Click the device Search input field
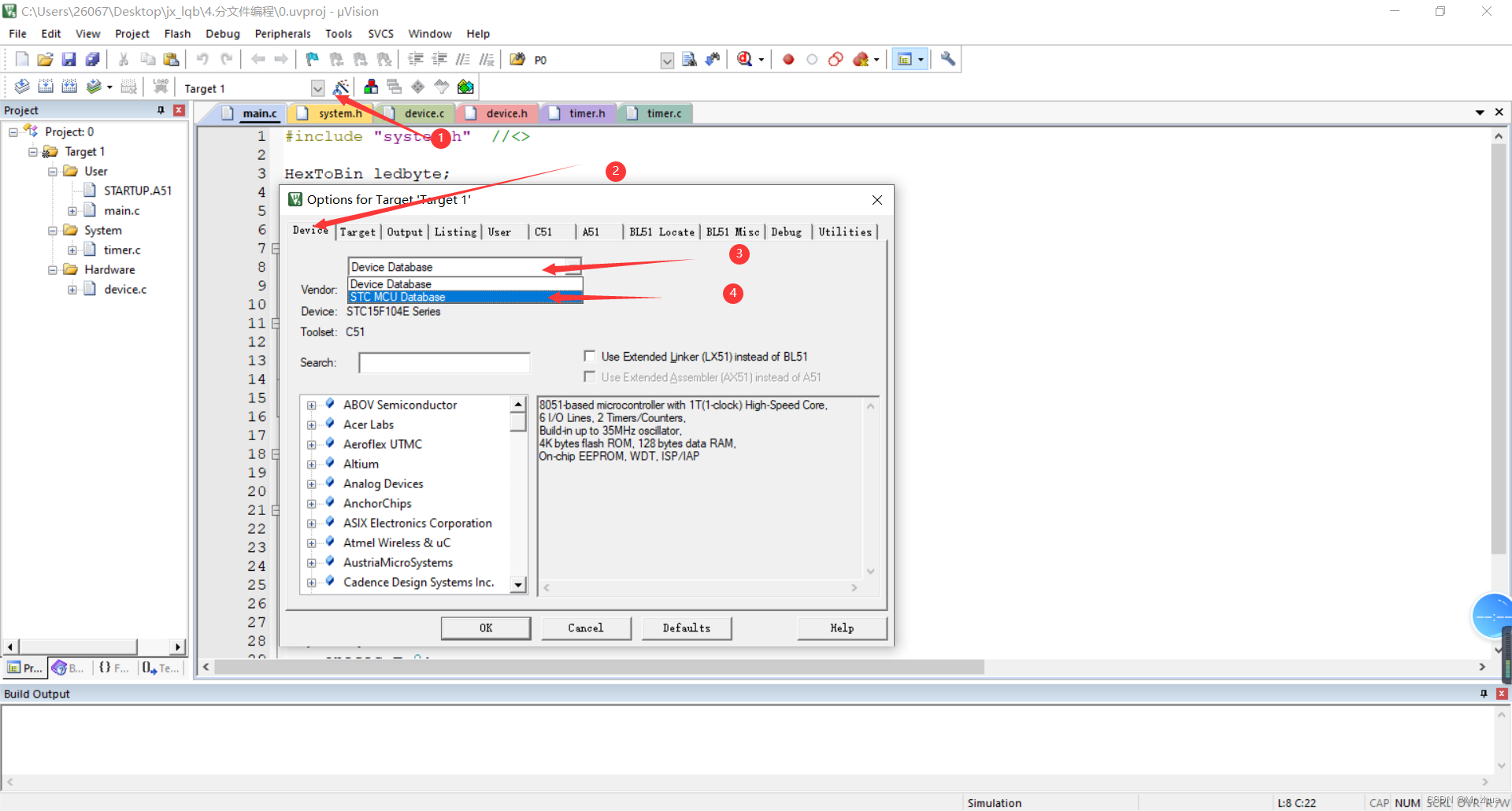Viewport: 1512px width, 811px height. 444,362
